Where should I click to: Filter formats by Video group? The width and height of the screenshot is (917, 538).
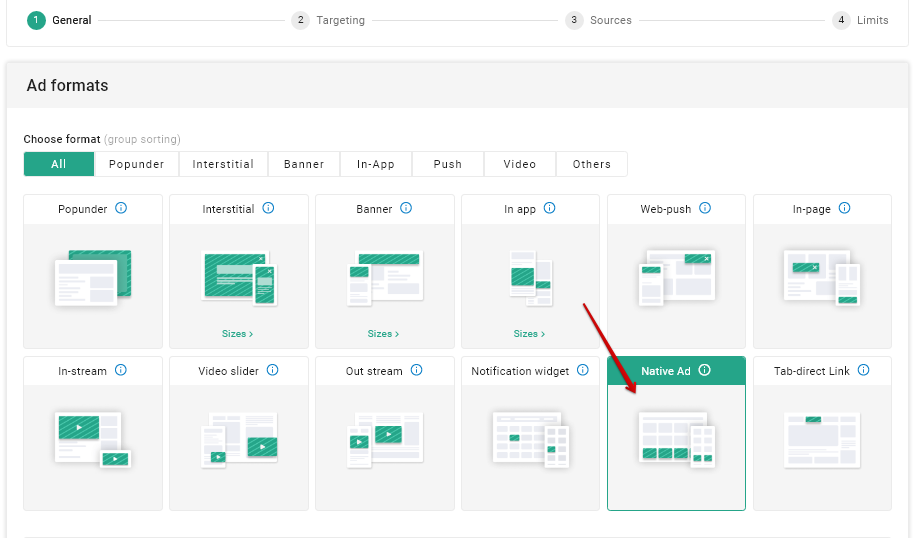tap(520, 164)
